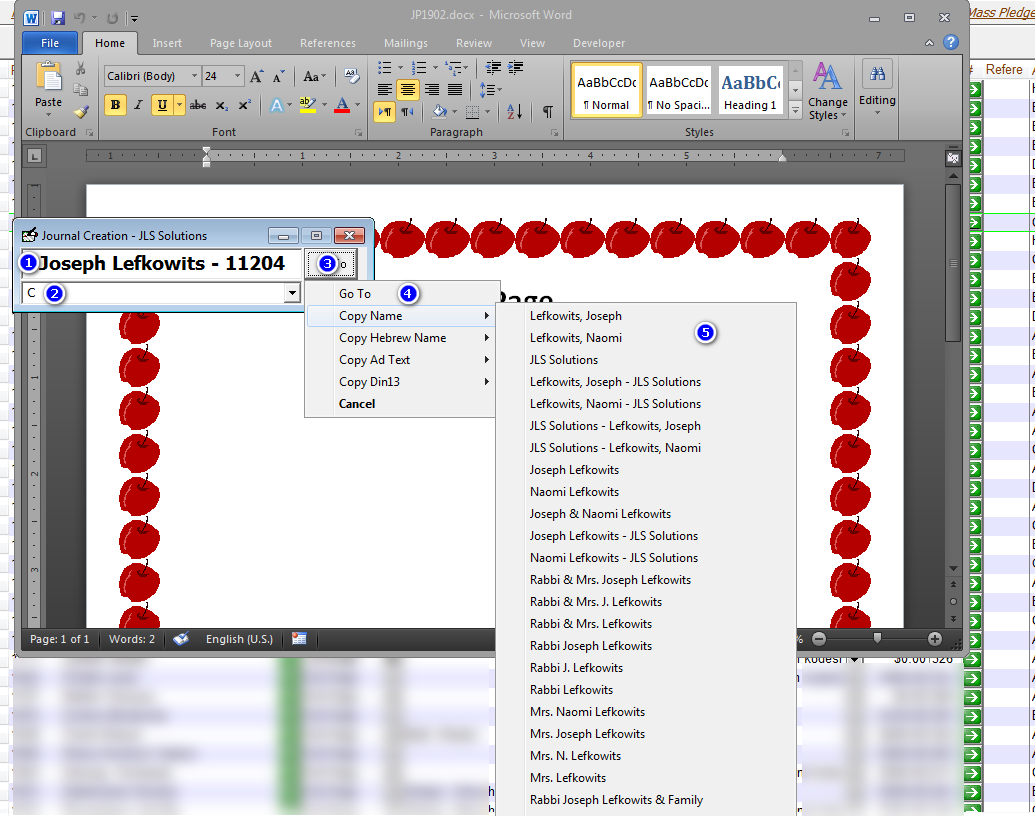The height and width of the screenshot is (816, 1035).
Task: Open the Calibri (Body) font name dropdown
Action: [x=195, y=76]
